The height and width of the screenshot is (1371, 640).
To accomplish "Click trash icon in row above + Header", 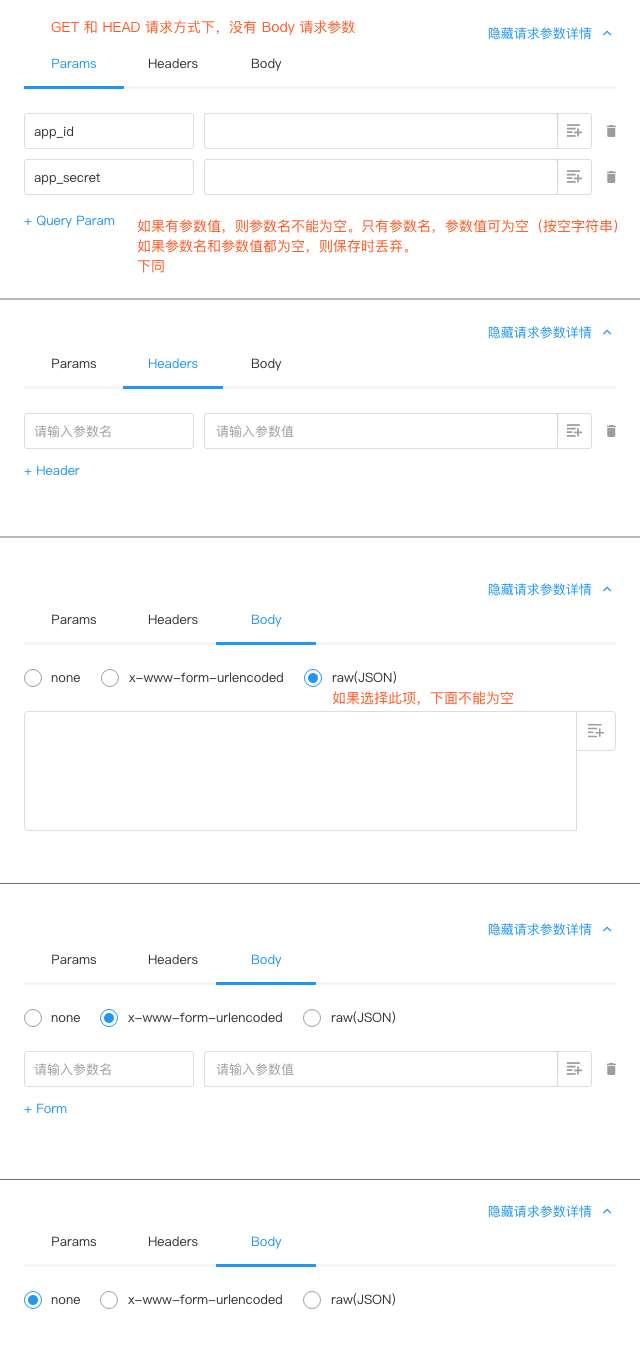I will (x=611, y=431).
